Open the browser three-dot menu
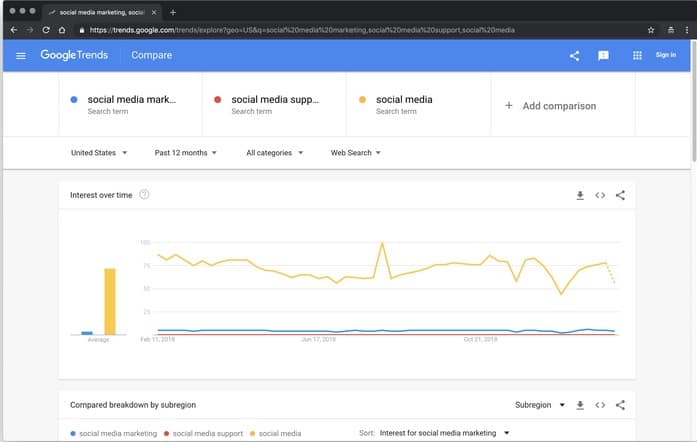697x443 pixels. point(687,30)
